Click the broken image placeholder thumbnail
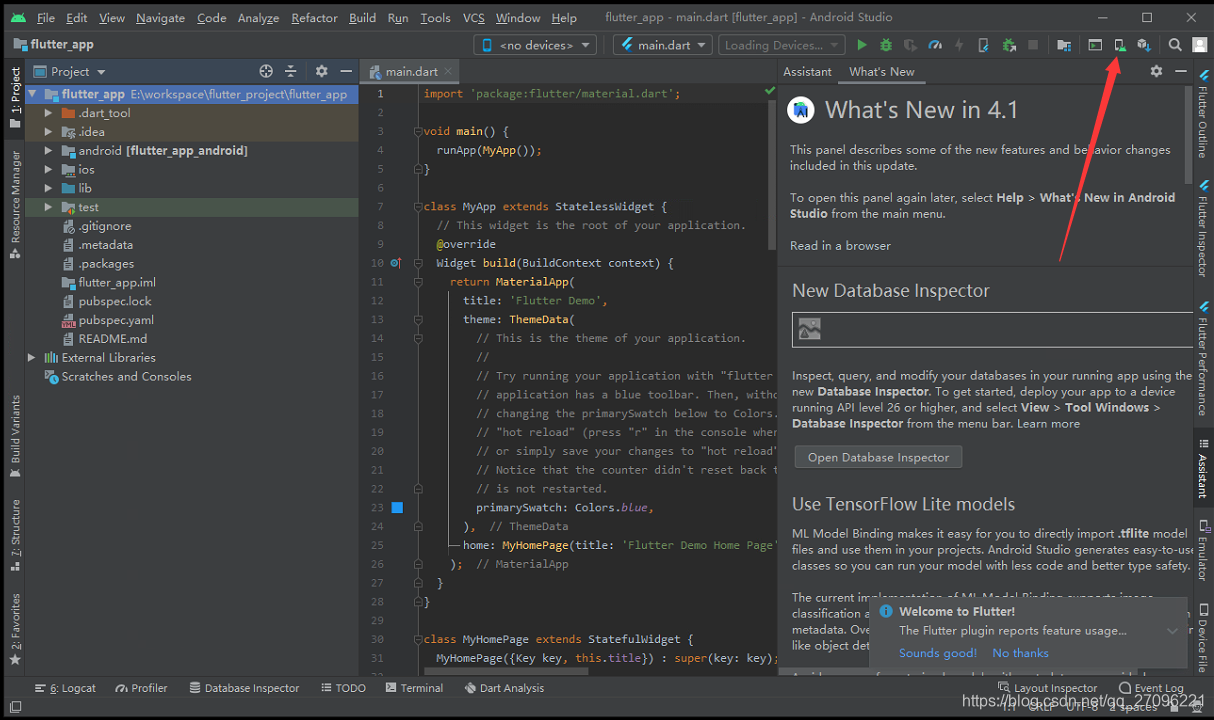 [x=810, y=329]
